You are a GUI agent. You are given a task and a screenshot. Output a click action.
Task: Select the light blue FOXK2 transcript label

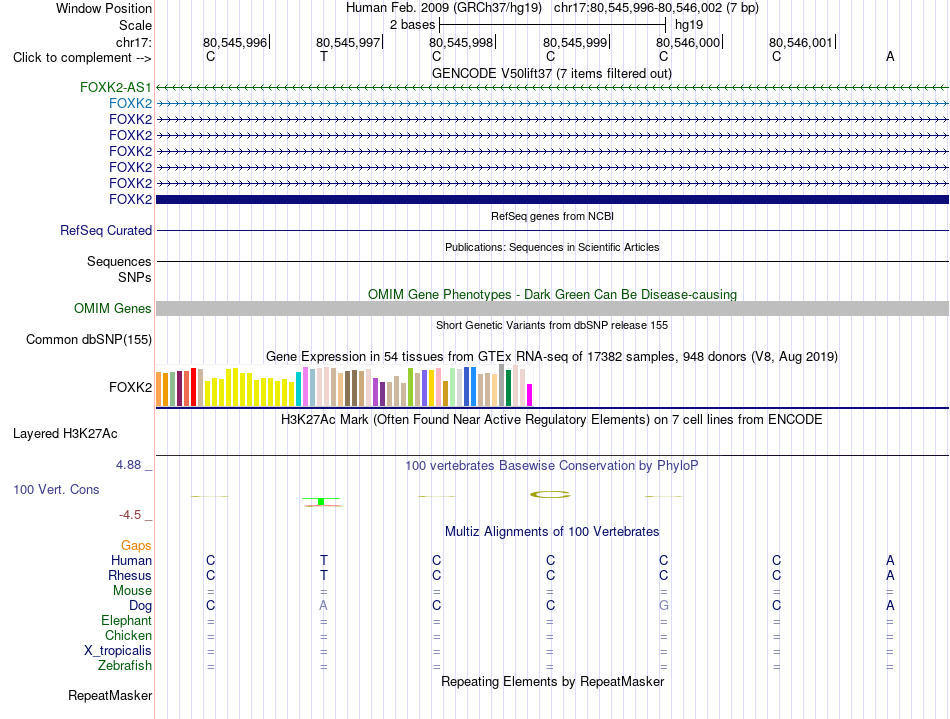click(130, 104)
